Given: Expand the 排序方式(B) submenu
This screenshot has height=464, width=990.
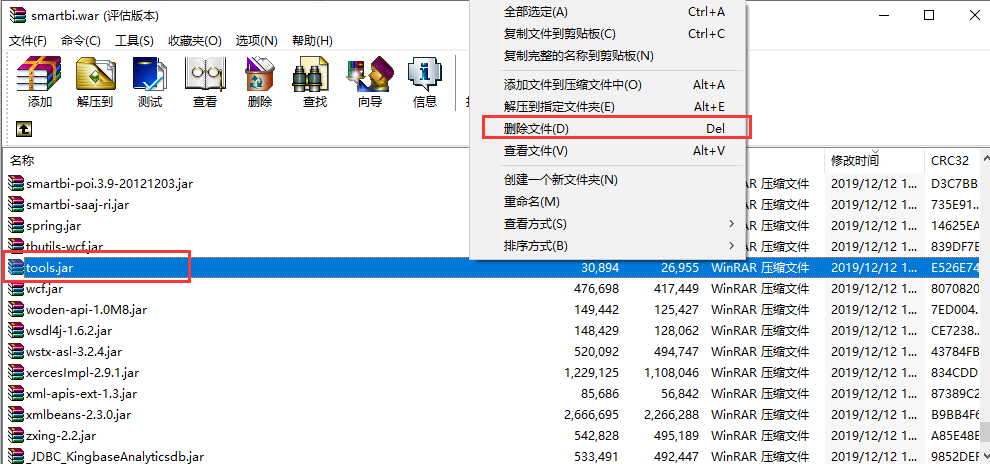Looking at the screenshot, I should click(609, 245).
